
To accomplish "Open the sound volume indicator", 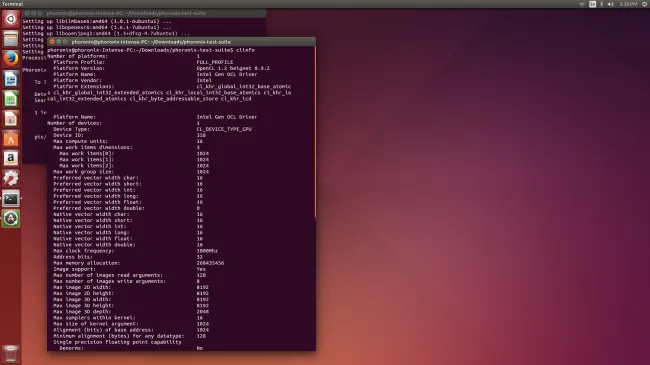I will point(611,4).
